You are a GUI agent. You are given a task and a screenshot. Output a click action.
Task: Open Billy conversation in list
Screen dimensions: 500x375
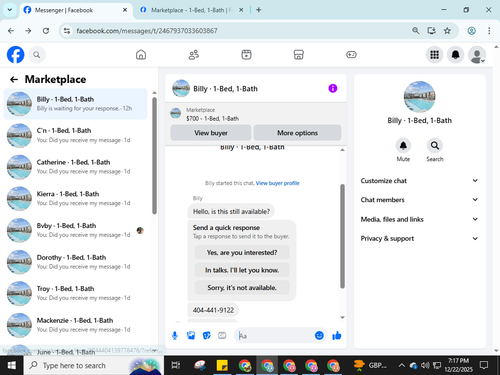75,104
